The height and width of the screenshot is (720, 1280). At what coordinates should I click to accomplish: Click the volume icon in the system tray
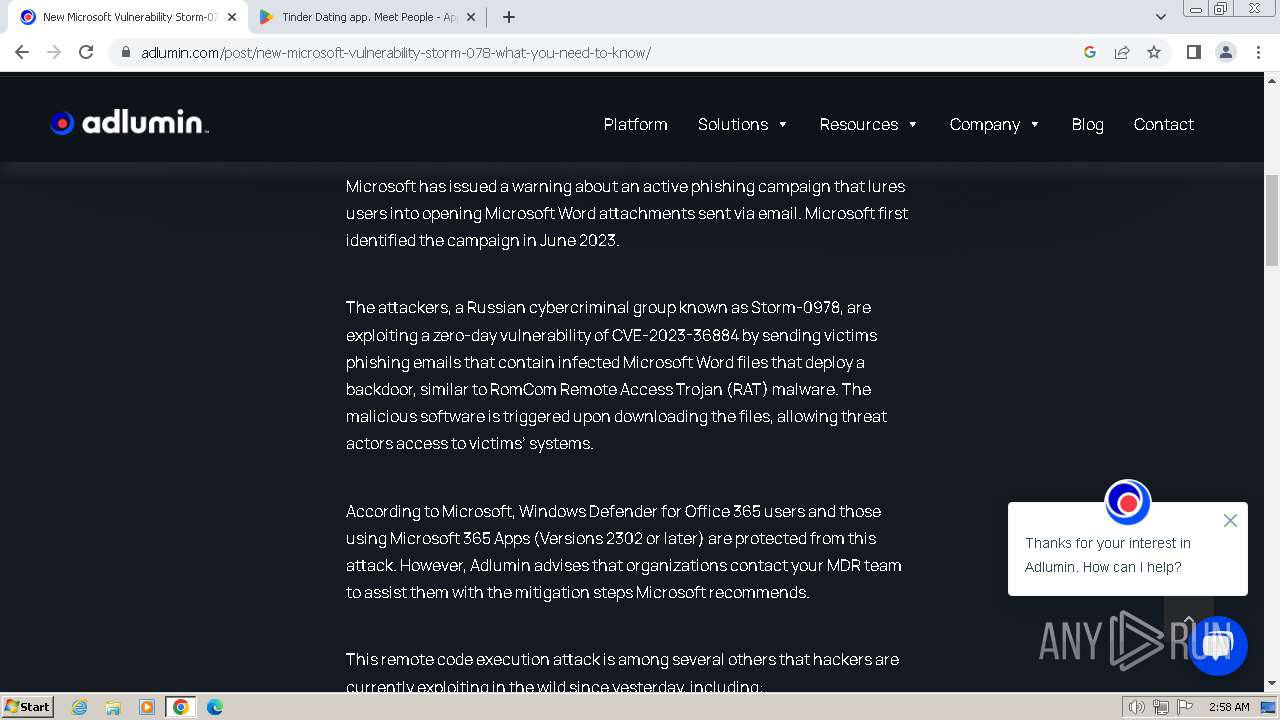(1137, 707)
